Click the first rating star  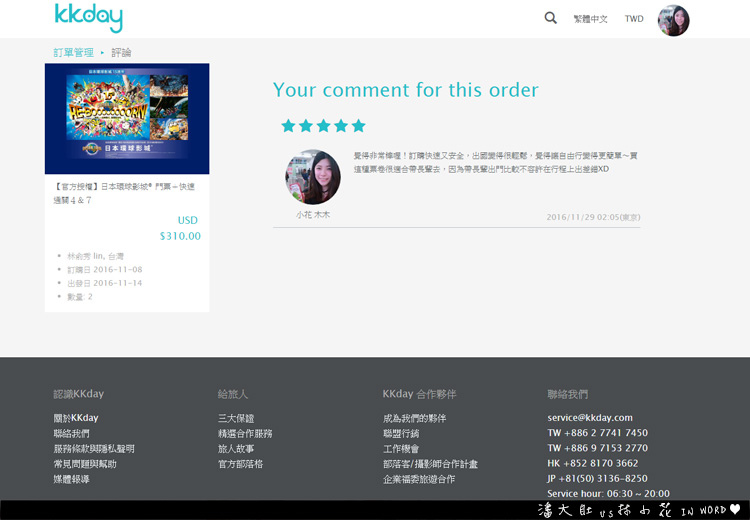tap(288, 126)
